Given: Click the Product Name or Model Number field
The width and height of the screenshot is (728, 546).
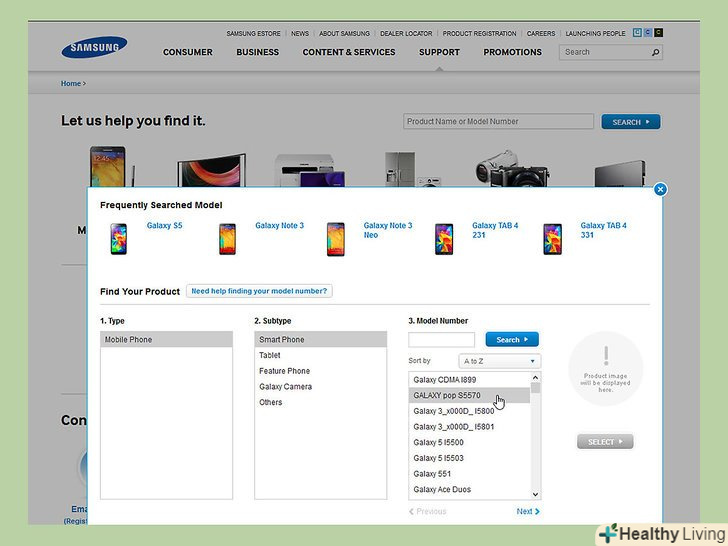Looking at the screenshot, I should click(498, 121).
